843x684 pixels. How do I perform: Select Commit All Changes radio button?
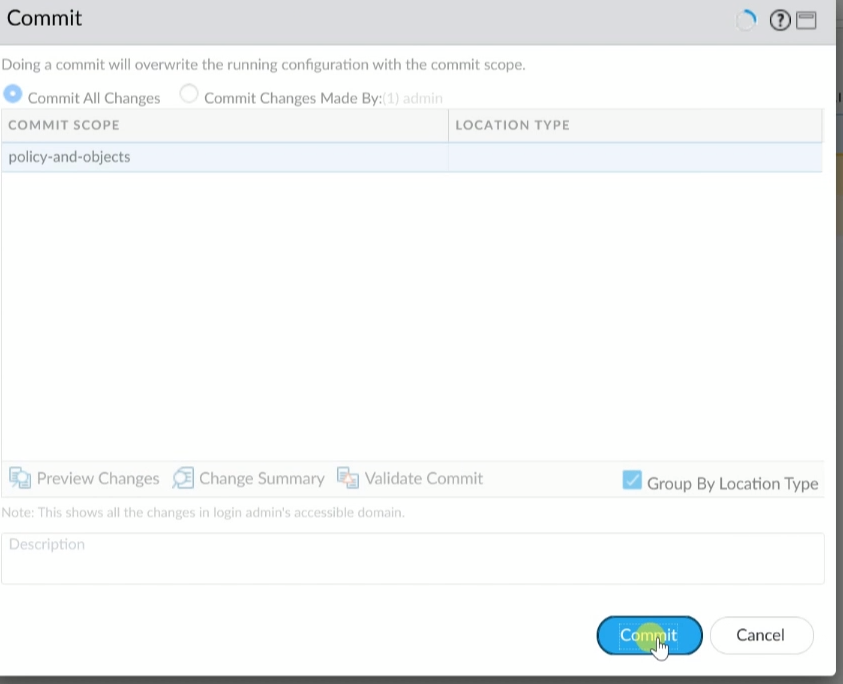(x=13, y=94)
